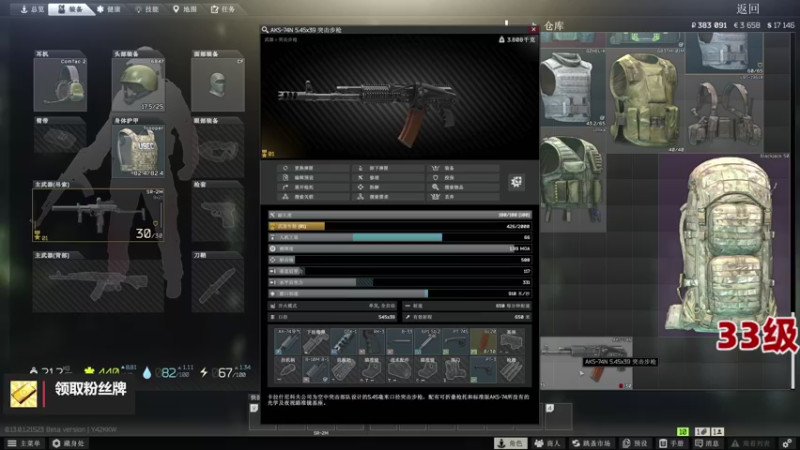Open the 主菜单 main menu
The height and width of the screenshot is (450, 800).
(24, 443)
